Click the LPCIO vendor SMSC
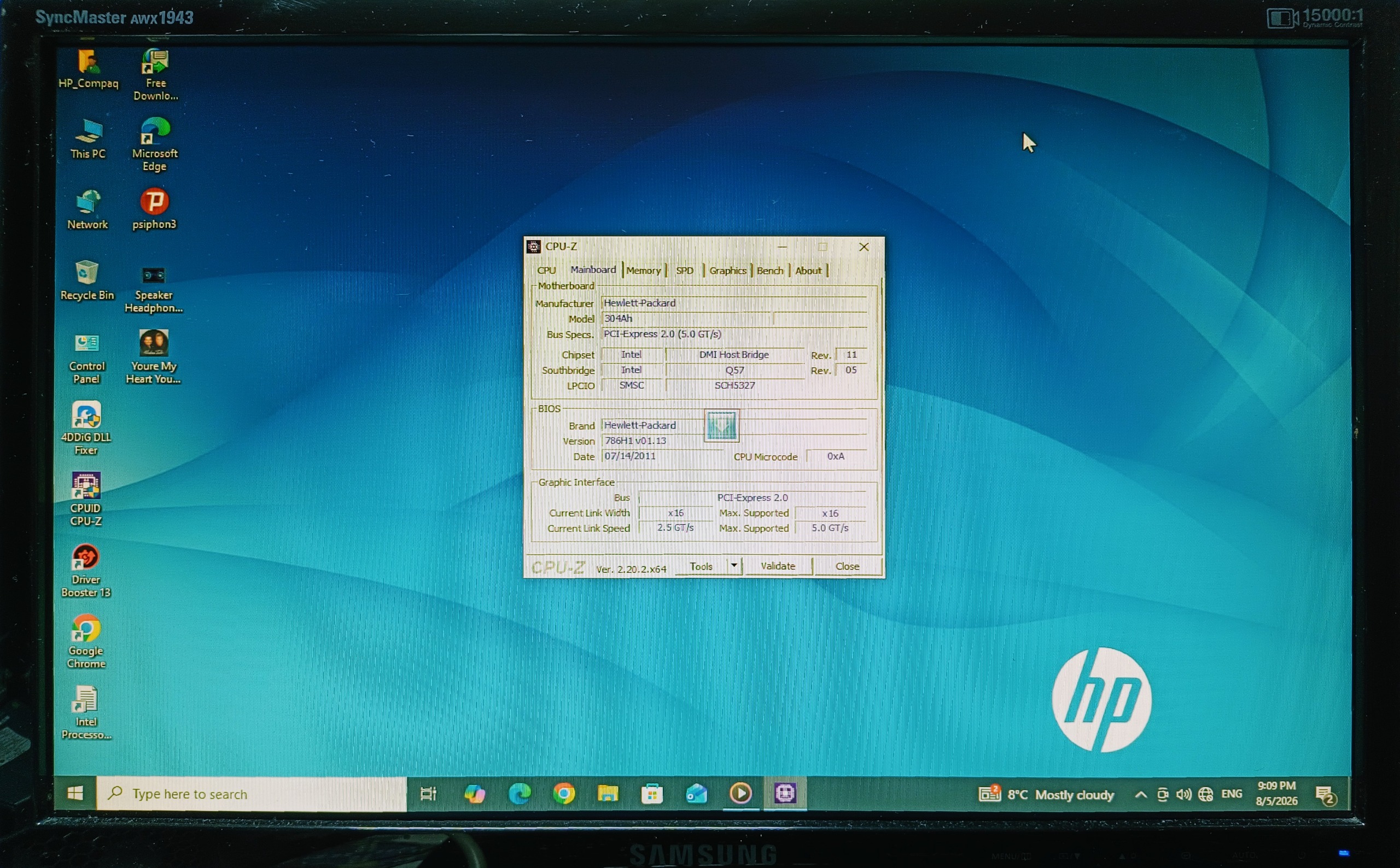Viewport: 1400px width, 868px height. (x=631, y=385)
